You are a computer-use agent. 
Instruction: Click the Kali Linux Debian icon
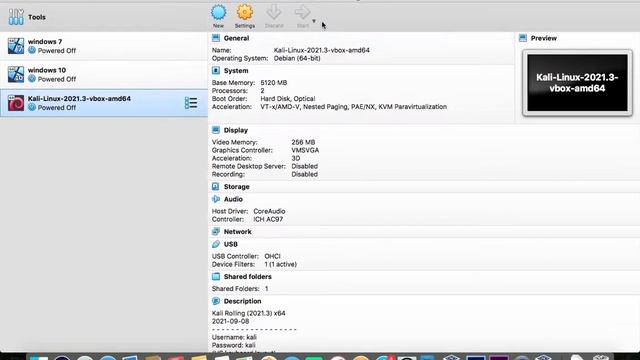16,103
